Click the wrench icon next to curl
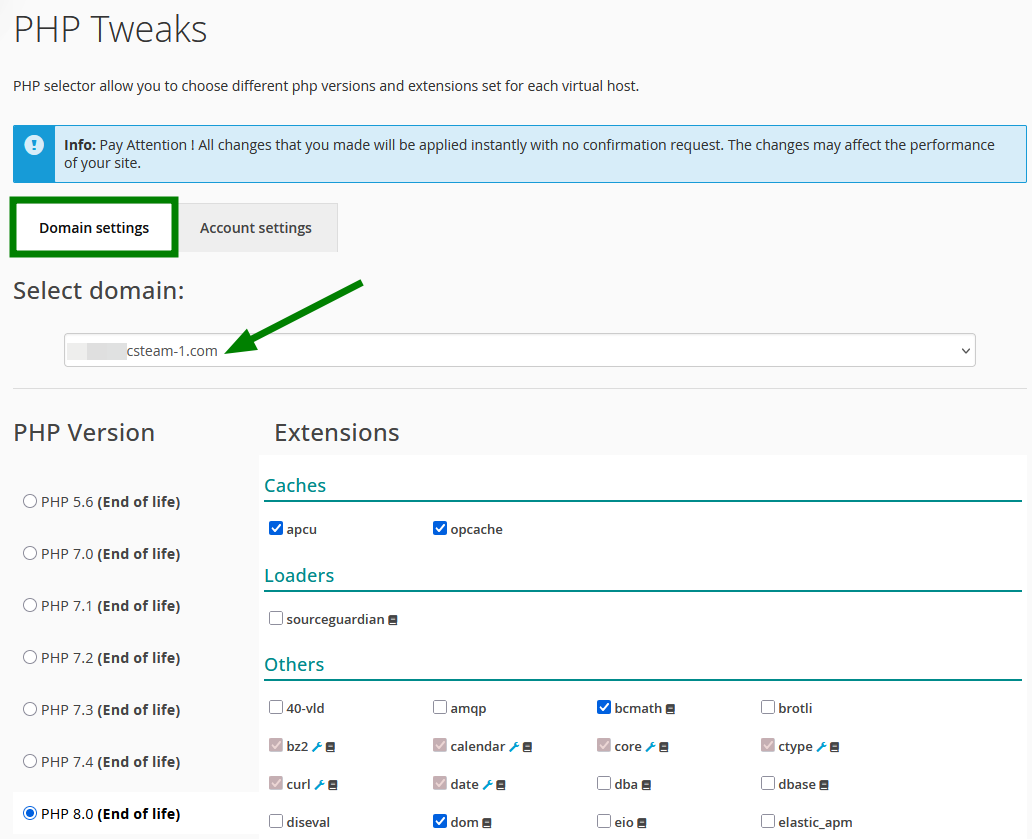Image resolution: width=1032 pixels, height=839 pixels. coord(319,785)
